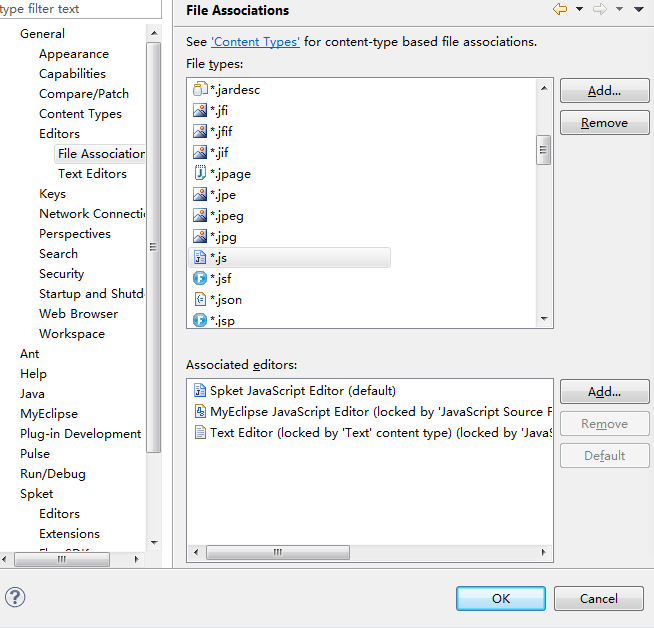Select Editors under General
654x628 pixels.
click(x=59, y=133)
